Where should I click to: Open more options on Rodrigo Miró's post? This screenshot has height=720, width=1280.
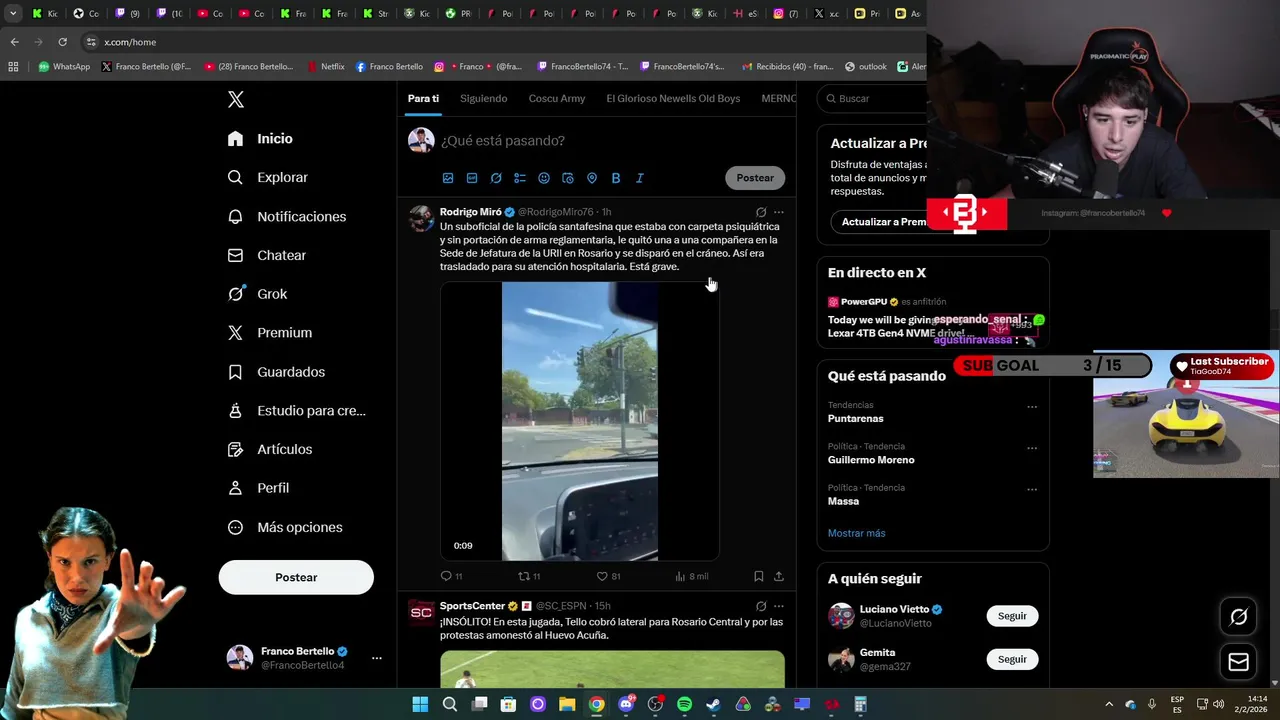[x=779, y=212]
